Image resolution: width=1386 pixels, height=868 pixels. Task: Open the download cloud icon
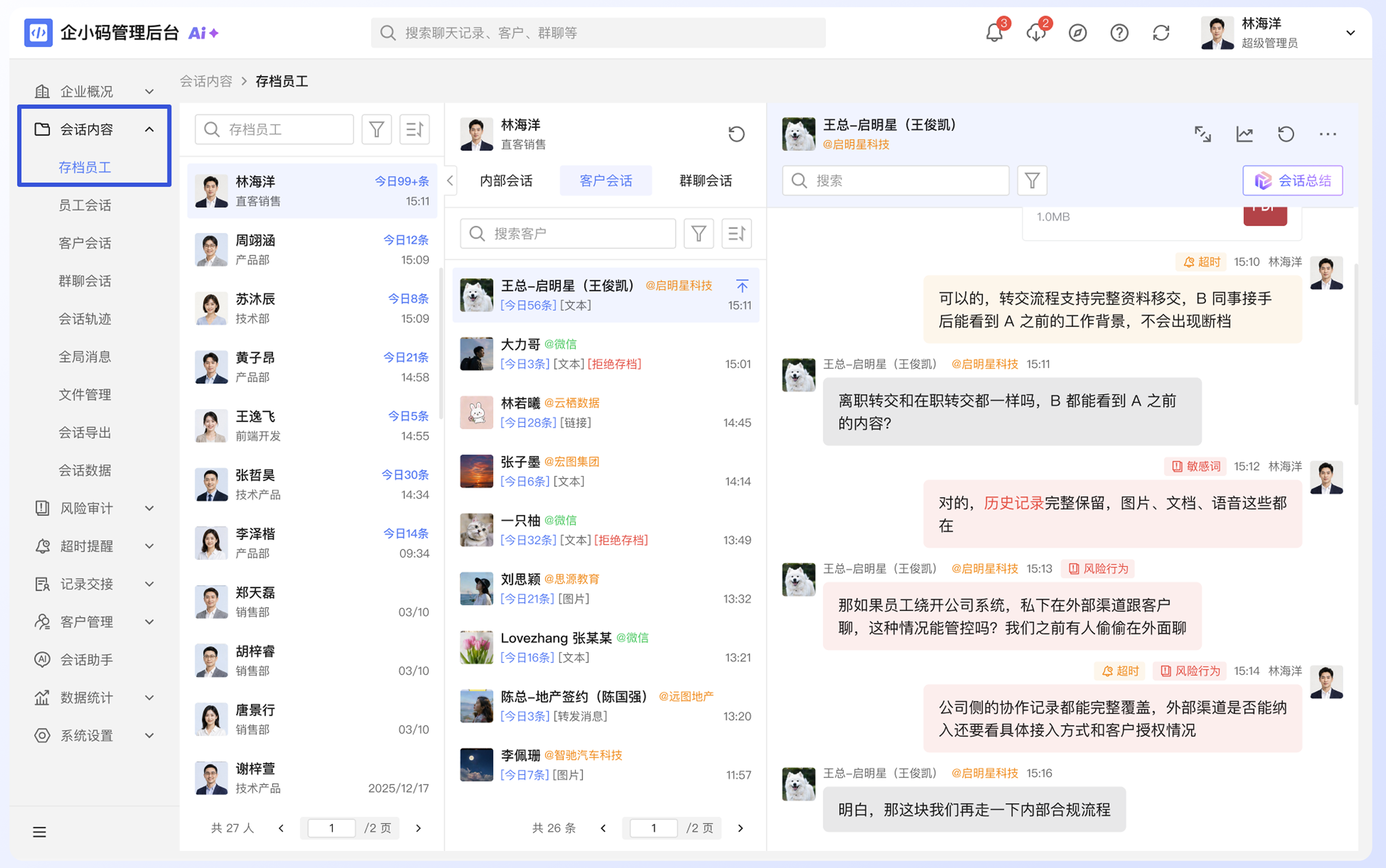(x=1036, y=33)
